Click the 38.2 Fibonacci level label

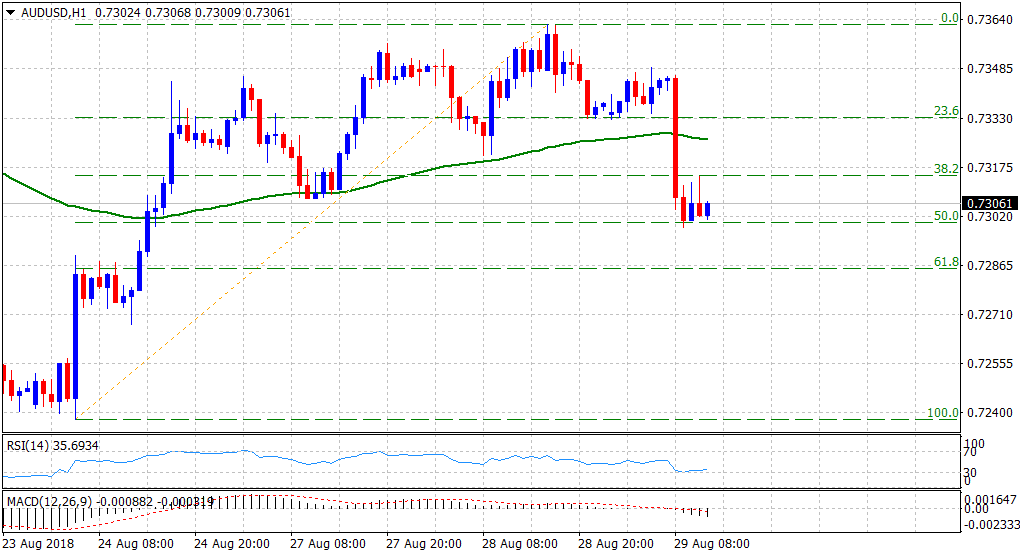[946, 169]
